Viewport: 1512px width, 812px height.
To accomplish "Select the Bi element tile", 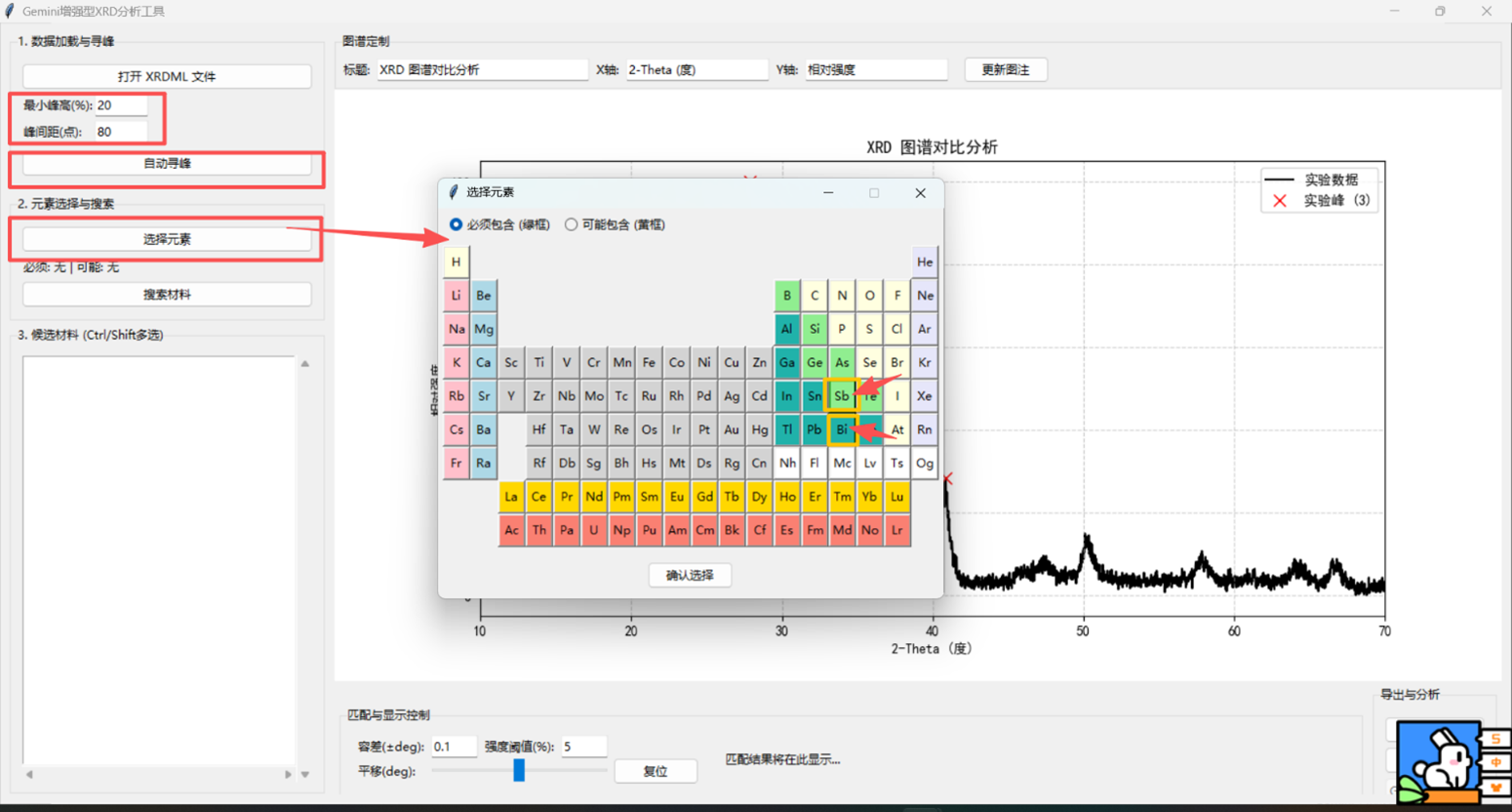I will coord(843,429).
